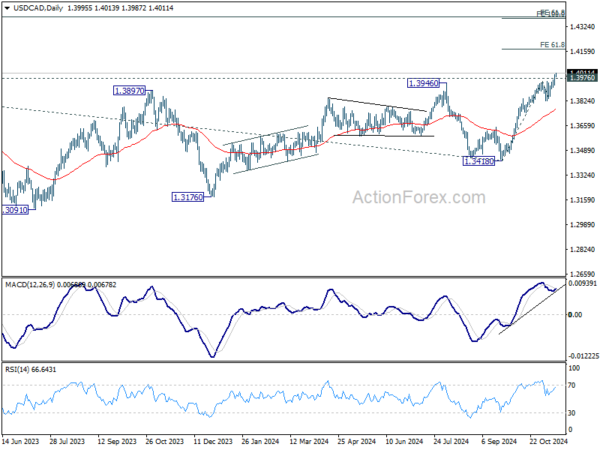
Task: Click the current price tag 1.39760
Action: [x=582, y=78]
